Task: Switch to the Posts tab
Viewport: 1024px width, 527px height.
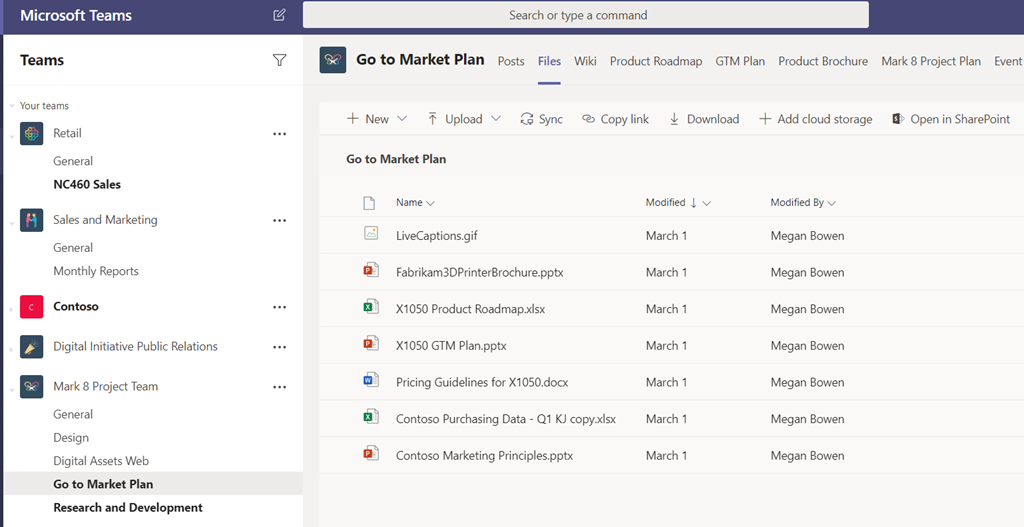Action: pyautogui.click(x=511, y=61)
